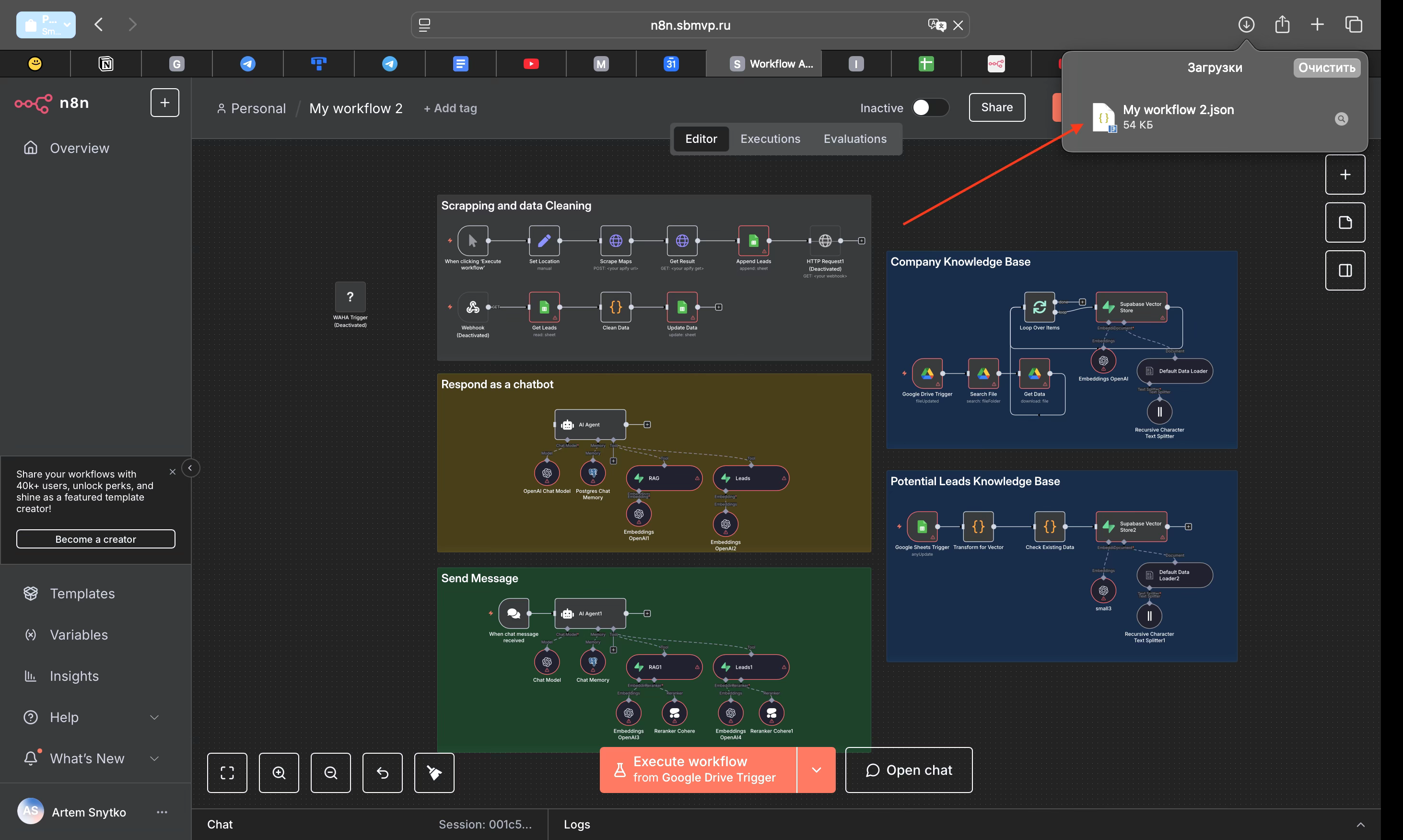
Task: Click the undo arrow canvas button
Action: coord(383,773)
